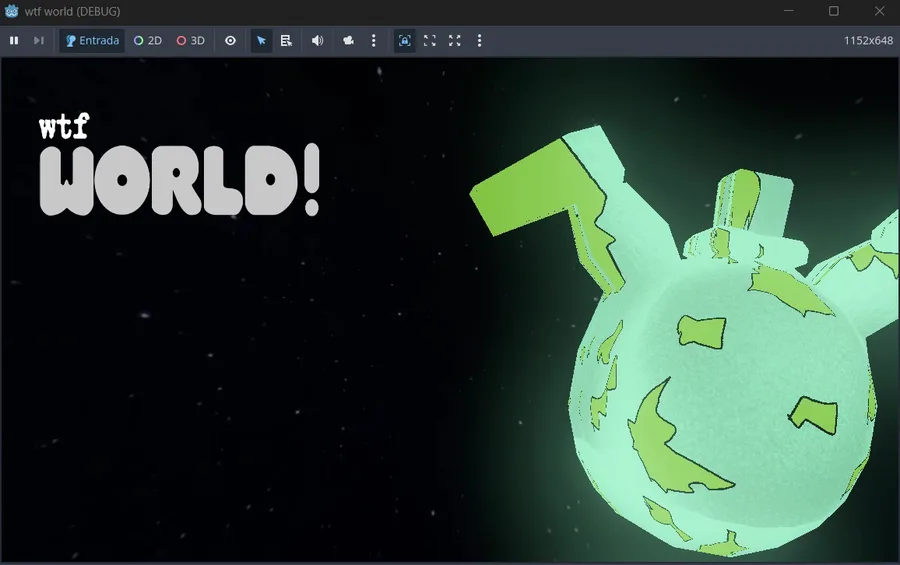Viewport: 900px width, 565px height.
Task: Advance to the next frame
Action: [38, 41]
